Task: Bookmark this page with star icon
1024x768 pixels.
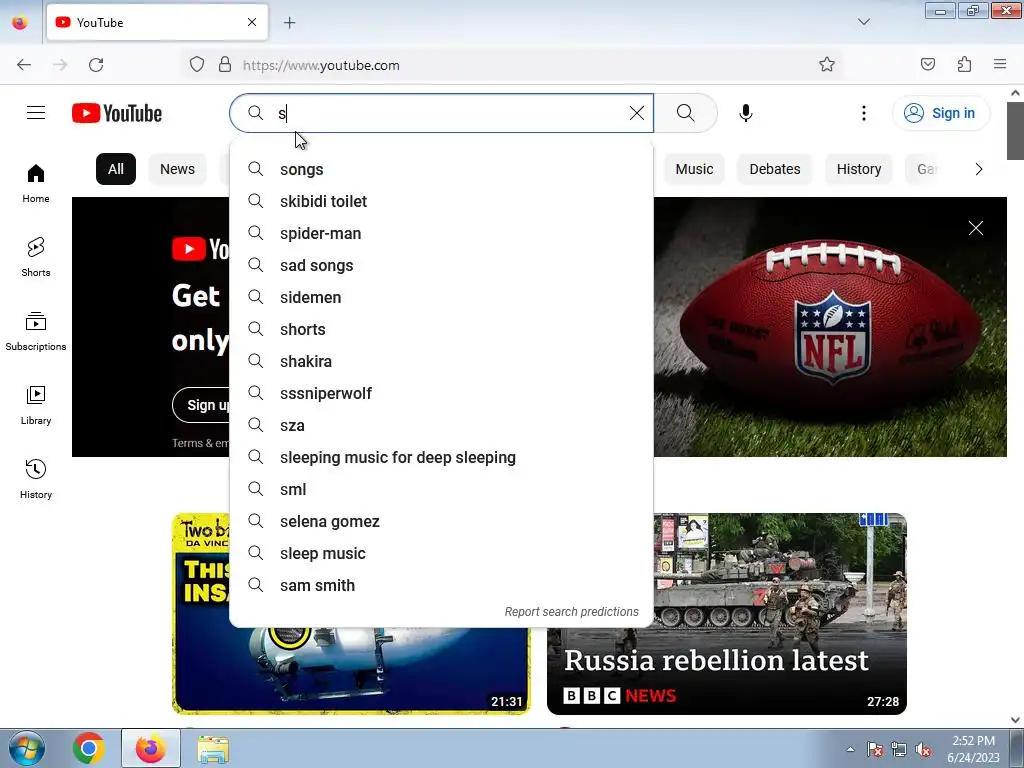Action: coord(827,64)
